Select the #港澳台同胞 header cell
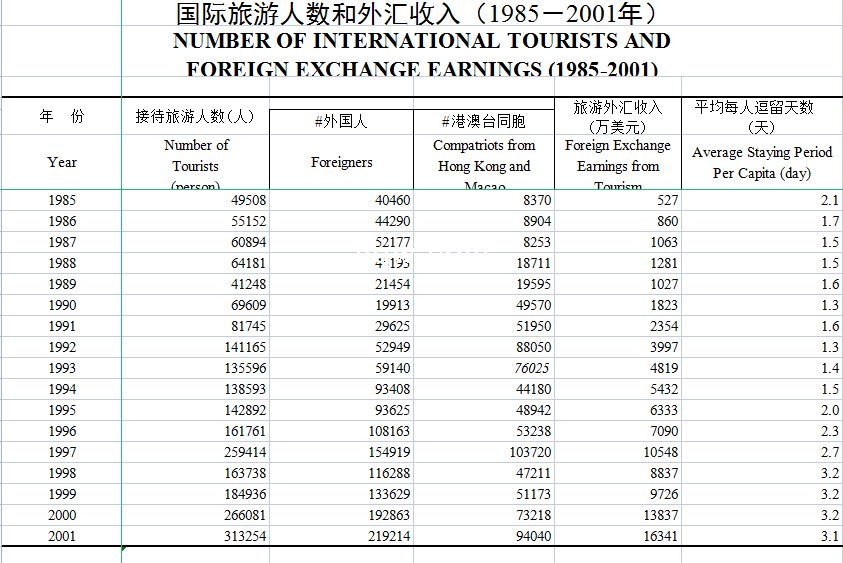Viewport: 843px width, 563px height. pos(484,122)
